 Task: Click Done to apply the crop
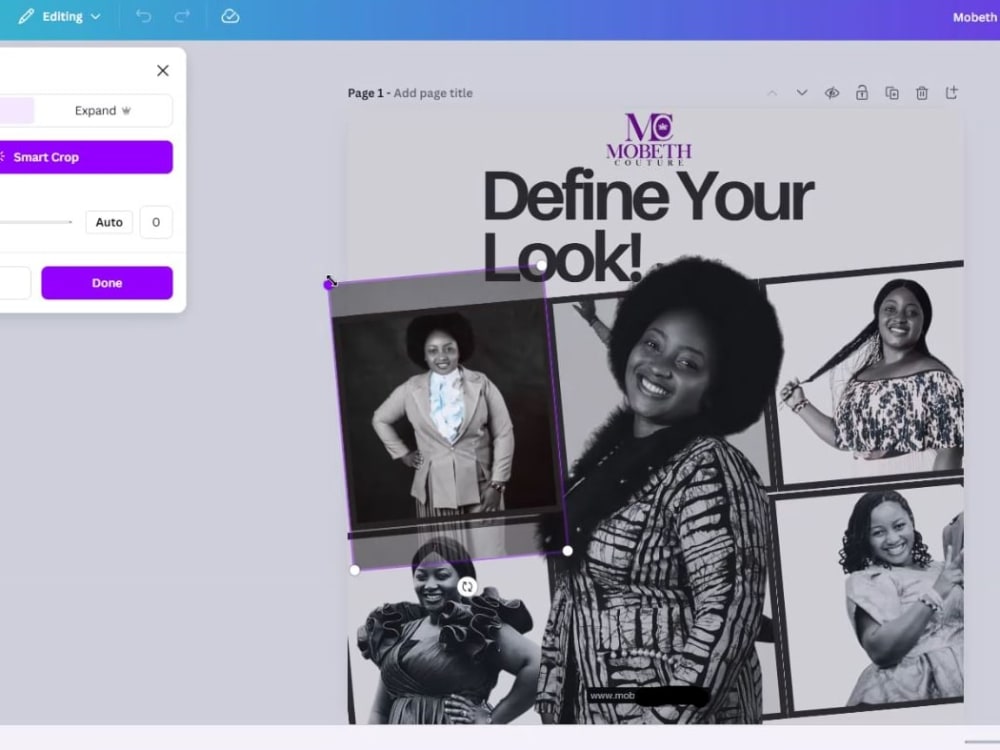[107, 283]
